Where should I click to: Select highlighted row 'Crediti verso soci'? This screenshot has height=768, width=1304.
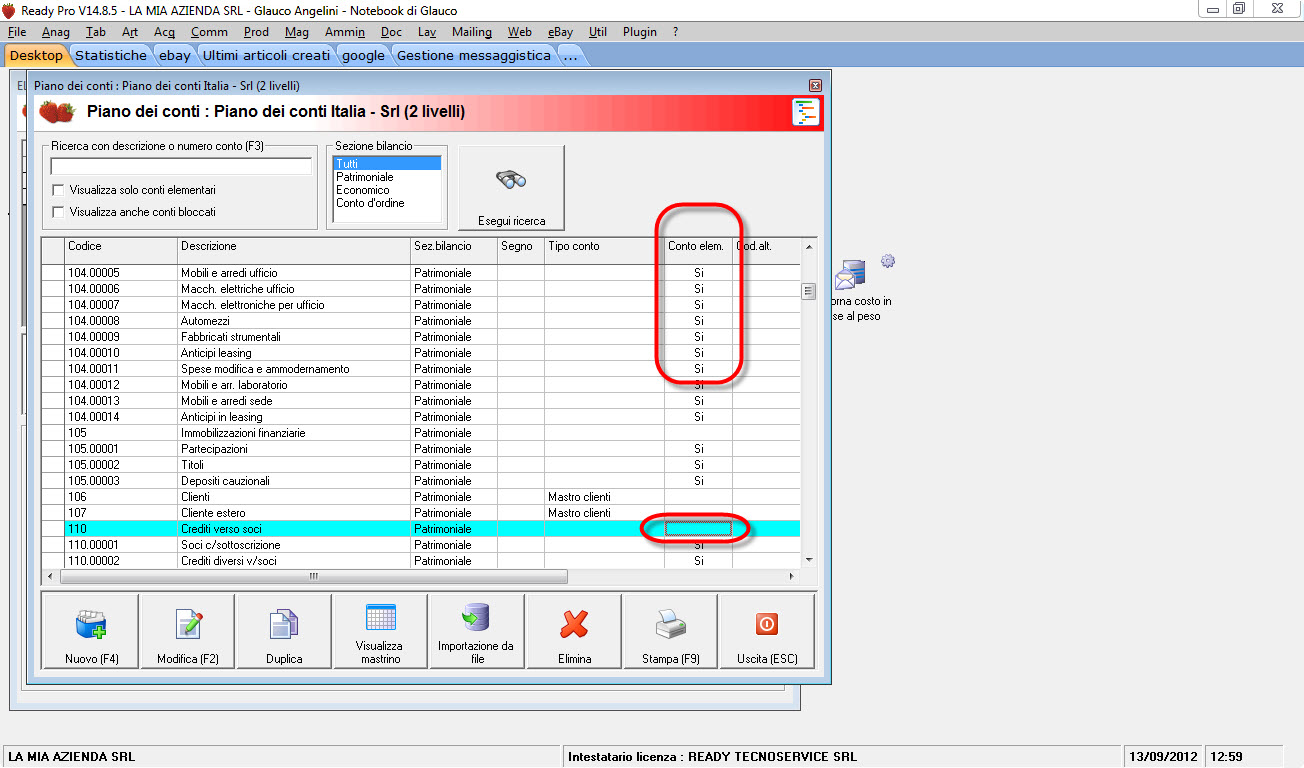pyautogui.click(x=420, y=529)
